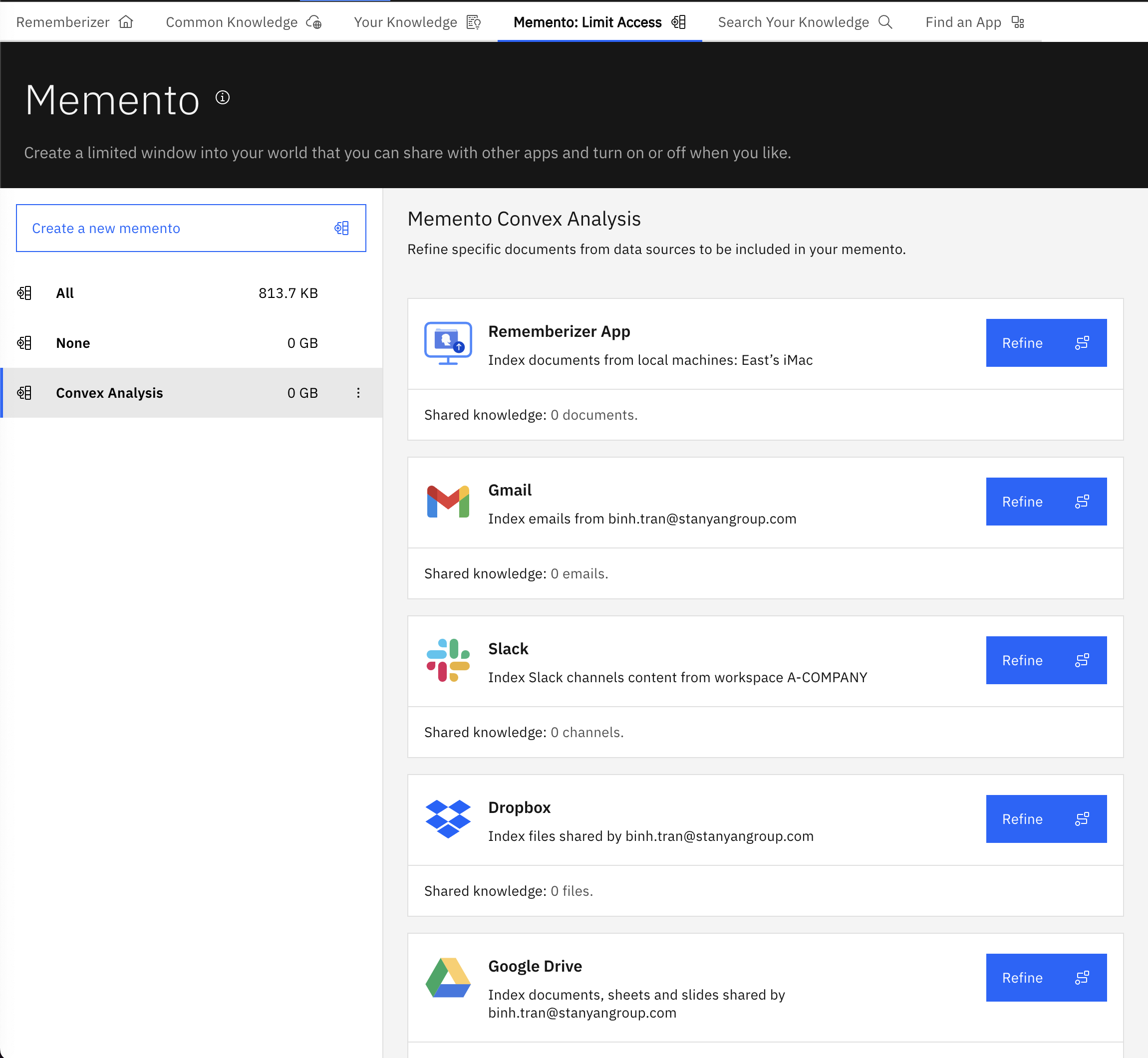
Task: Click the info icon beside Memento title
Action: (x=222, y=97)
